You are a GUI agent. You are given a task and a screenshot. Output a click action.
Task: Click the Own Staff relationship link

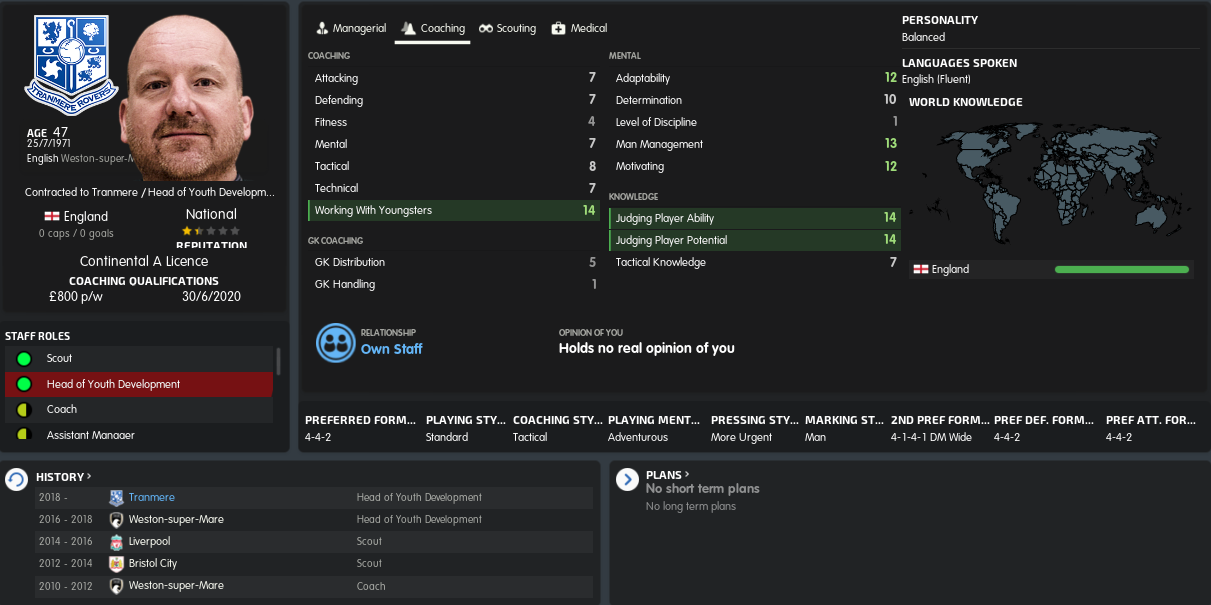coord(391,349)
